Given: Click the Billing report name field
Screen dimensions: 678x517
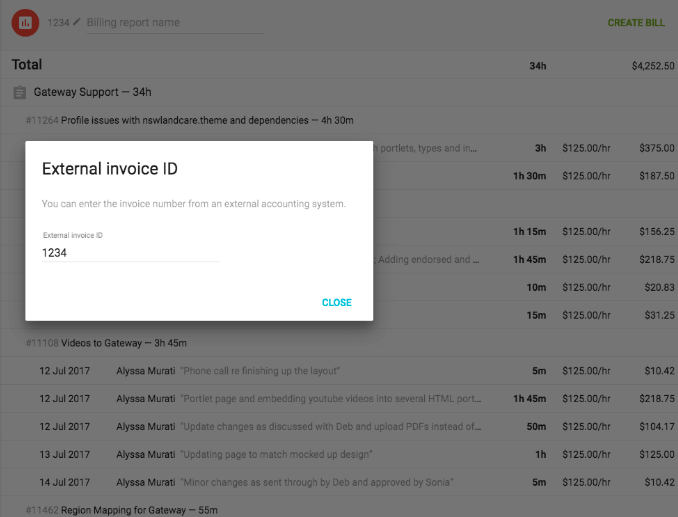Looking at the screenshot, I should (x=175, y=22).
